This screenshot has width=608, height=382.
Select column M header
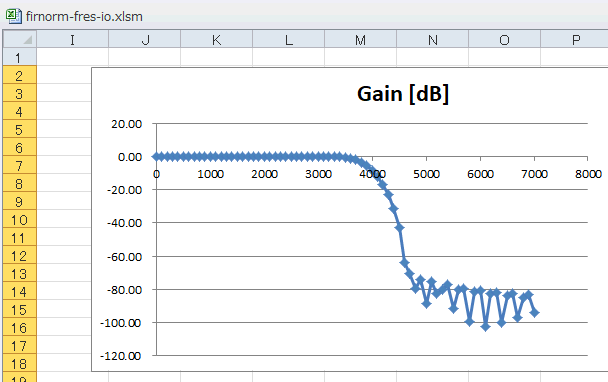tap(361, 40)
